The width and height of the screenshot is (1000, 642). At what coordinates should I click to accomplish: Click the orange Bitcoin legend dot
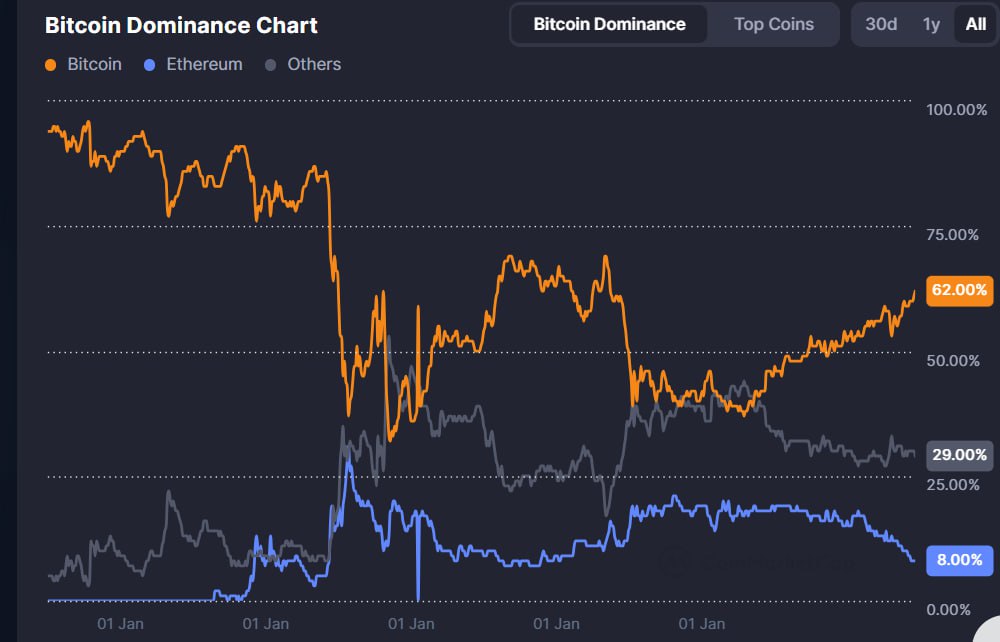pyautogui.click(x=50, y=65)
